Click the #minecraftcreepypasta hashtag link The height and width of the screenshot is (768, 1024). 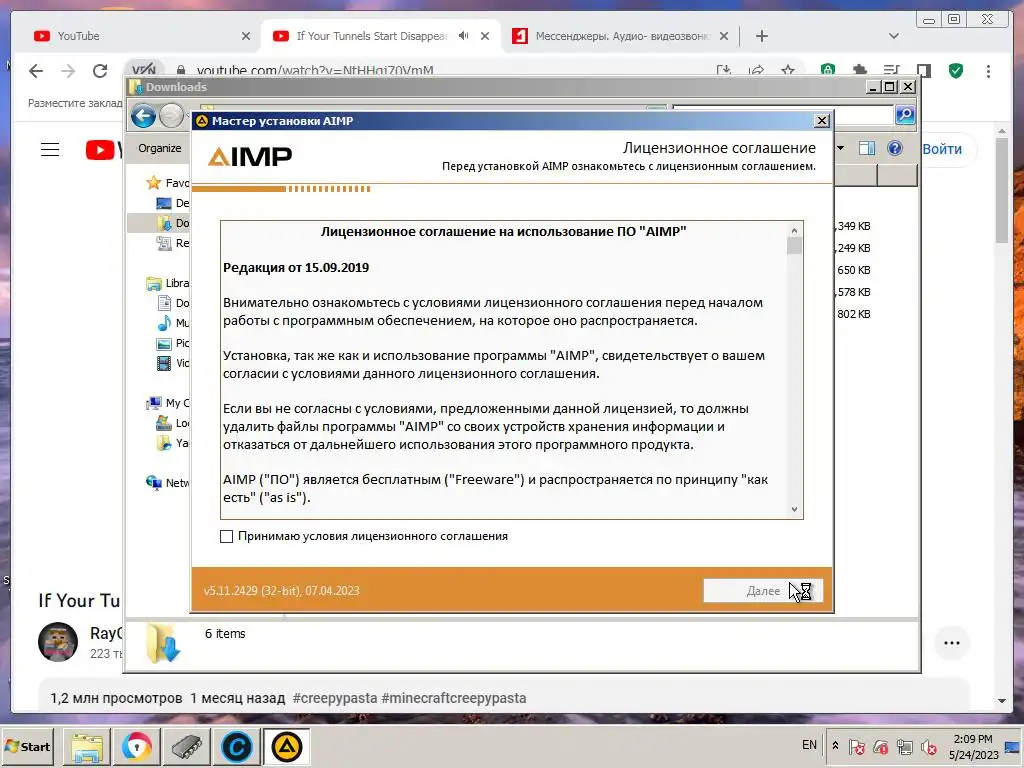coord(453,698)
